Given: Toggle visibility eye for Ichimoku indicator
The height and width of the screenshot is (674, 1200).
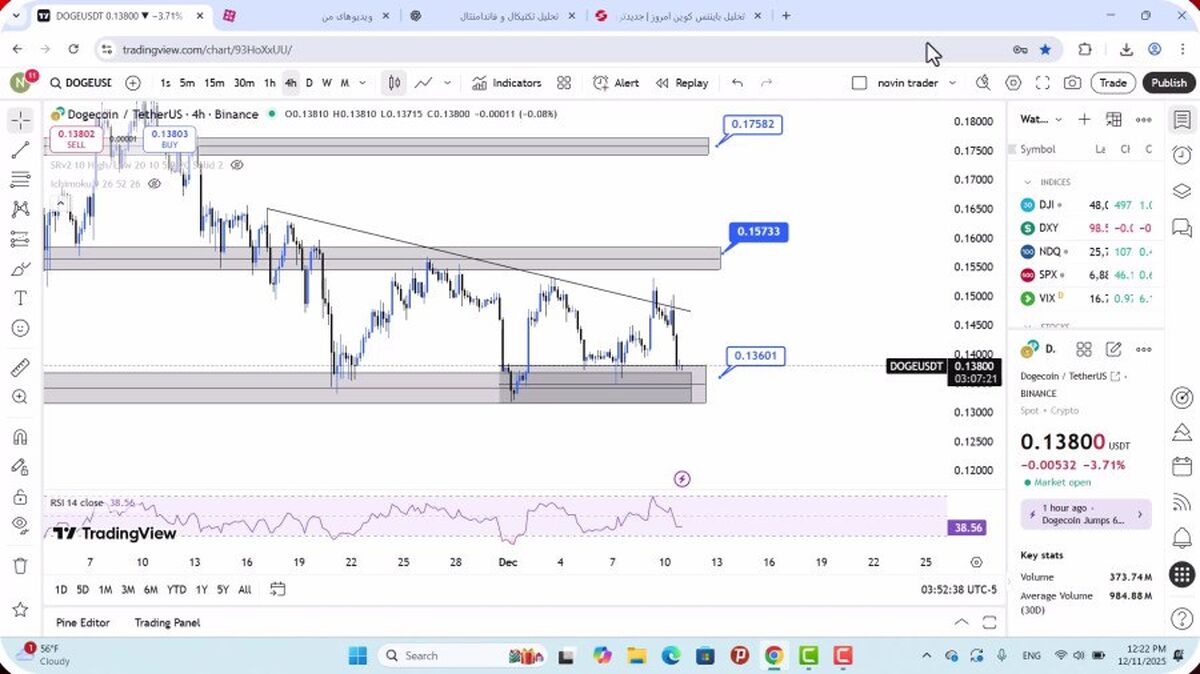Looking at the screenshot, I should point(154,184).
